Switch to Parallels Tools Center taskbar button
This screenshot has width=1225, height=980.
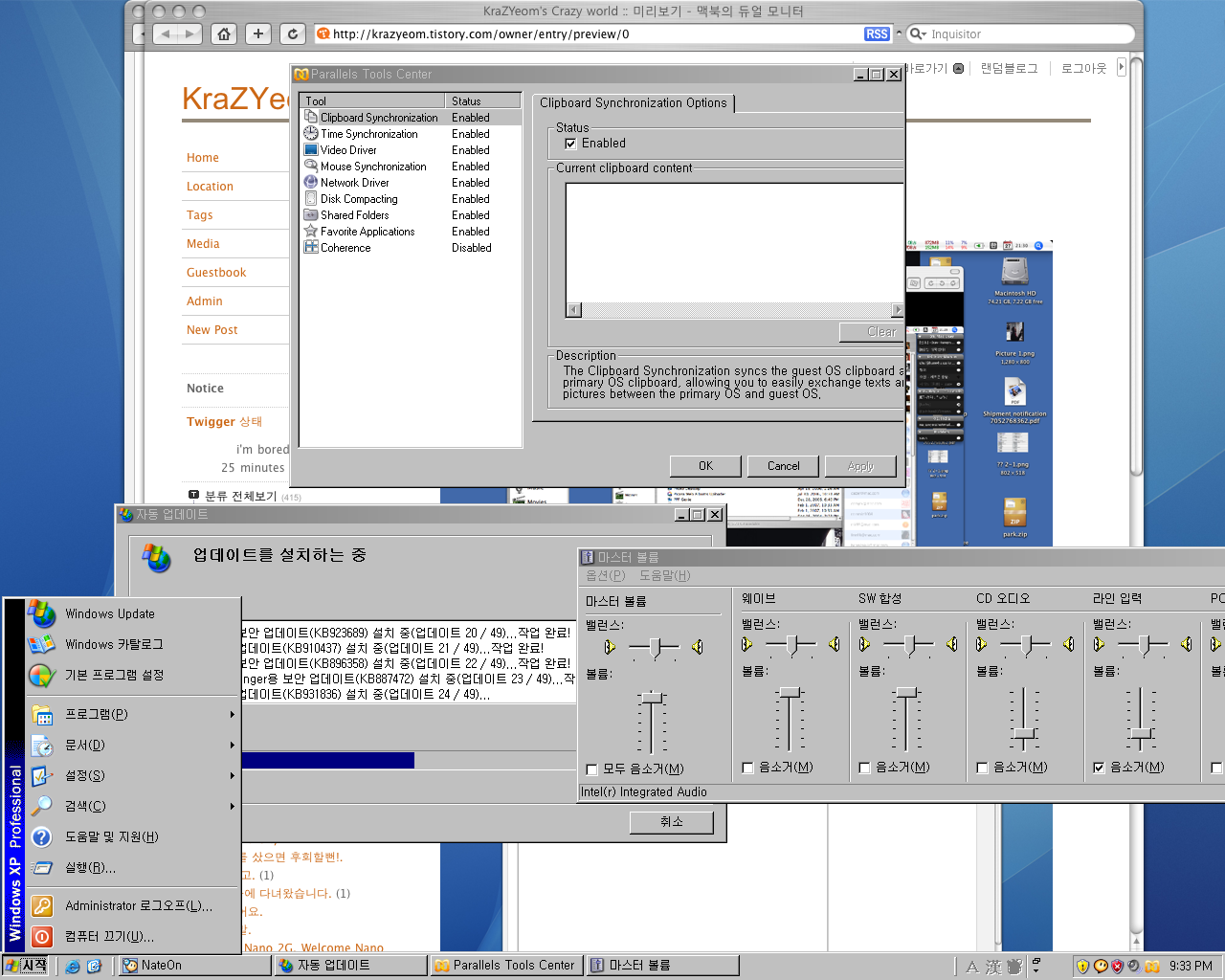(506, 966)
